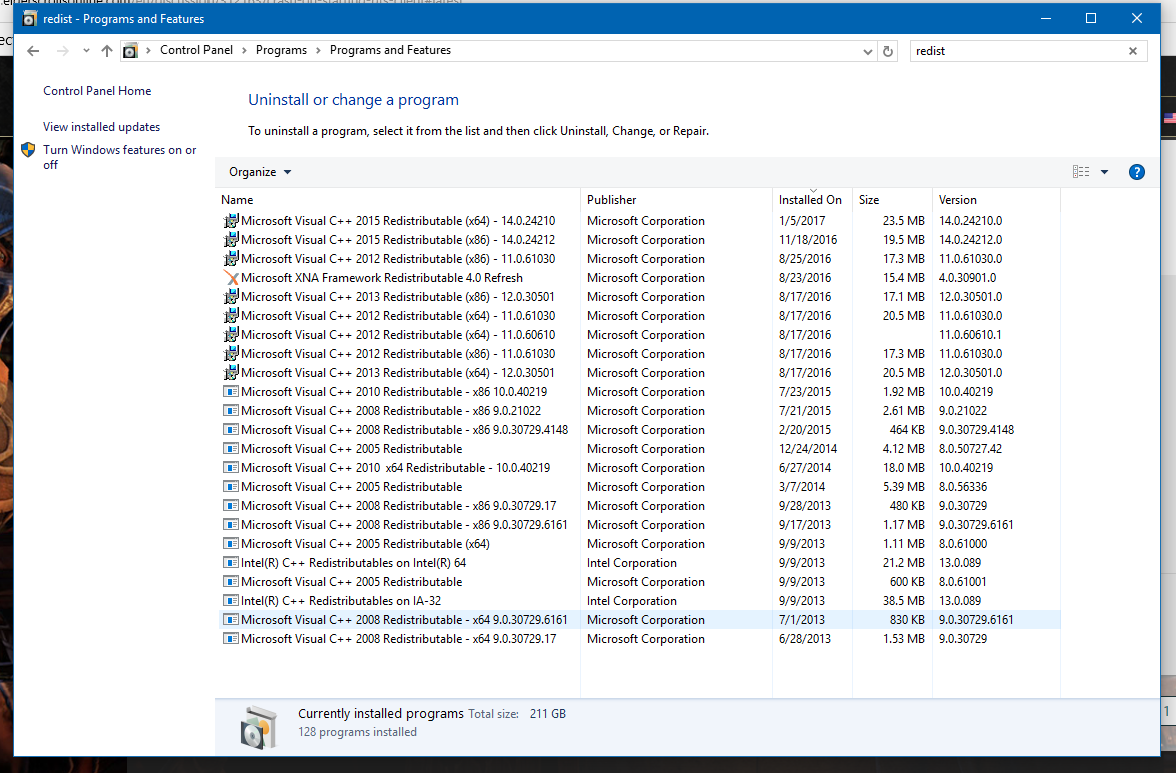Click icon of Visual C++ 2008 x64 9.0.30729.17
1176x773 pixels.
pyautogui.click(x=231, y=639)
